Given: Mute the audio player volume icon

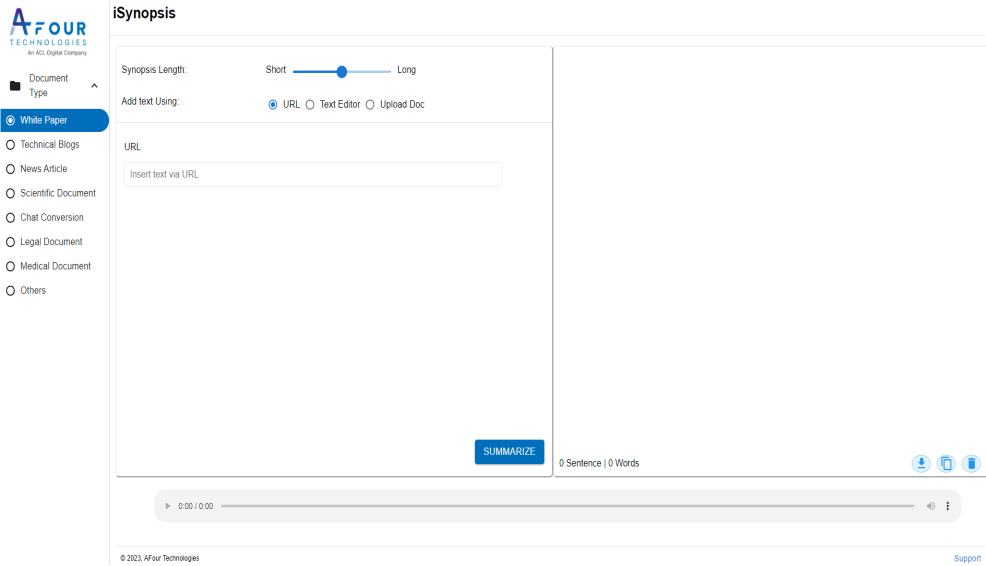Looking at the screenshot, I should click(931, 506).
